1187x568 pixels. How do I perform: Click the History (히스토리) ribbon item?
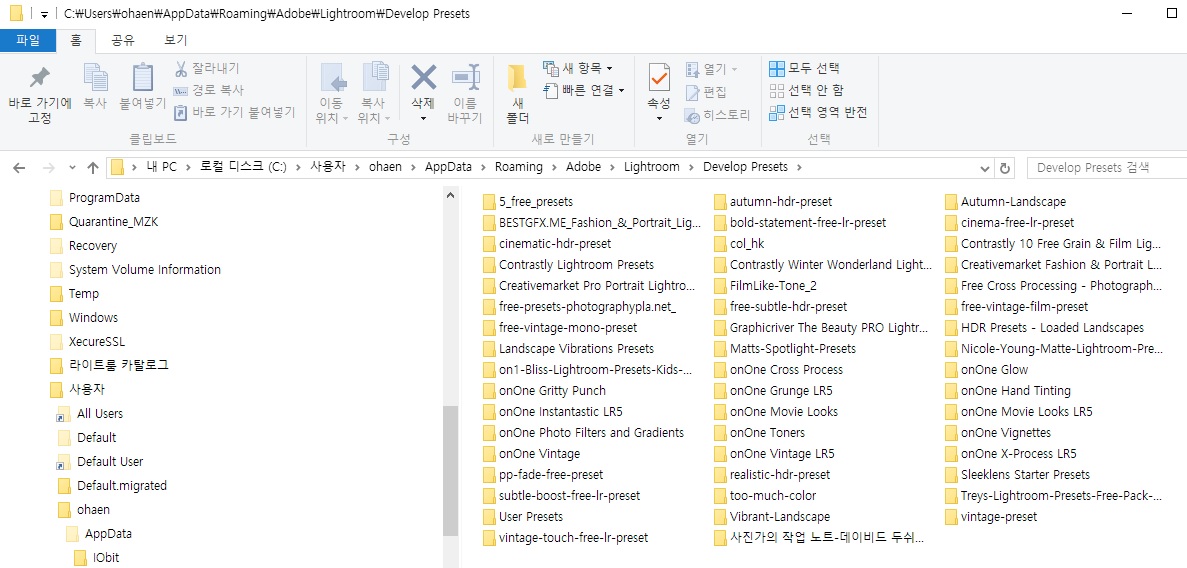tap(717, 115)
